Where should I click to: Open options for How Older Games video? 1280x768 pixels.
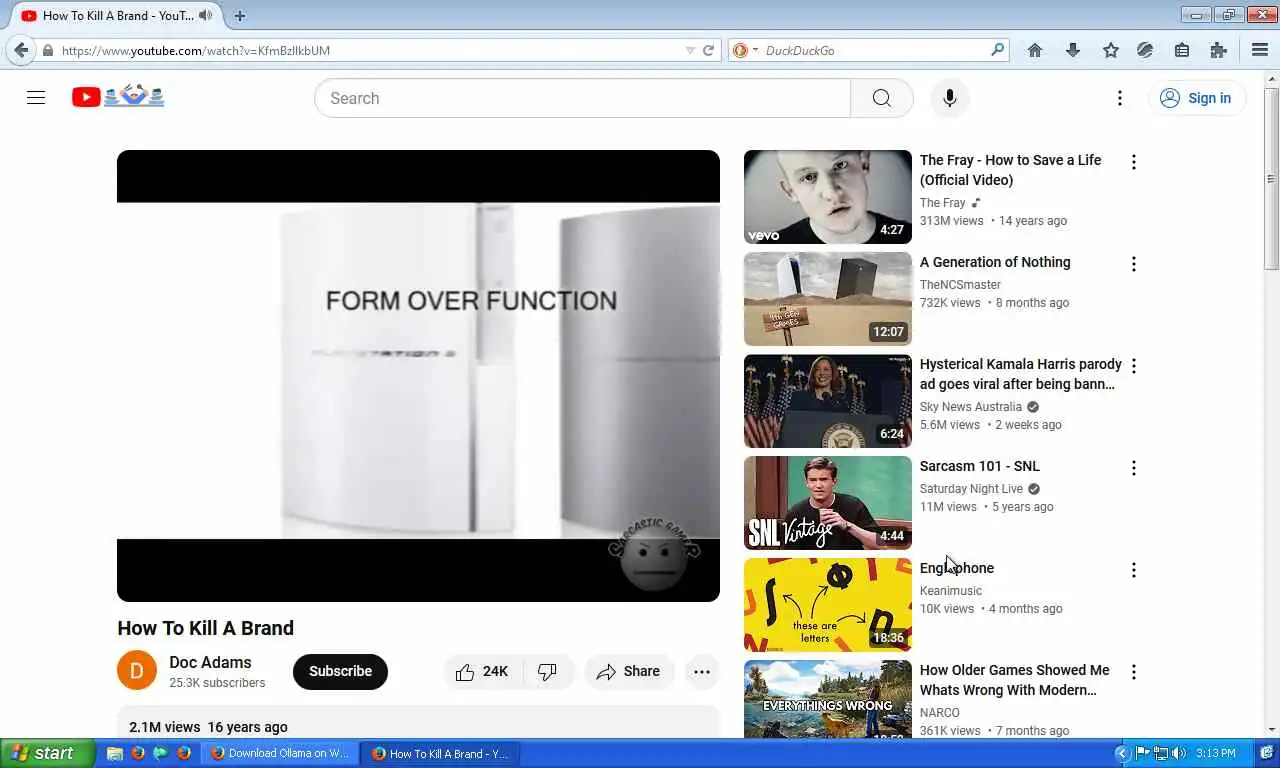(1134, 672)
